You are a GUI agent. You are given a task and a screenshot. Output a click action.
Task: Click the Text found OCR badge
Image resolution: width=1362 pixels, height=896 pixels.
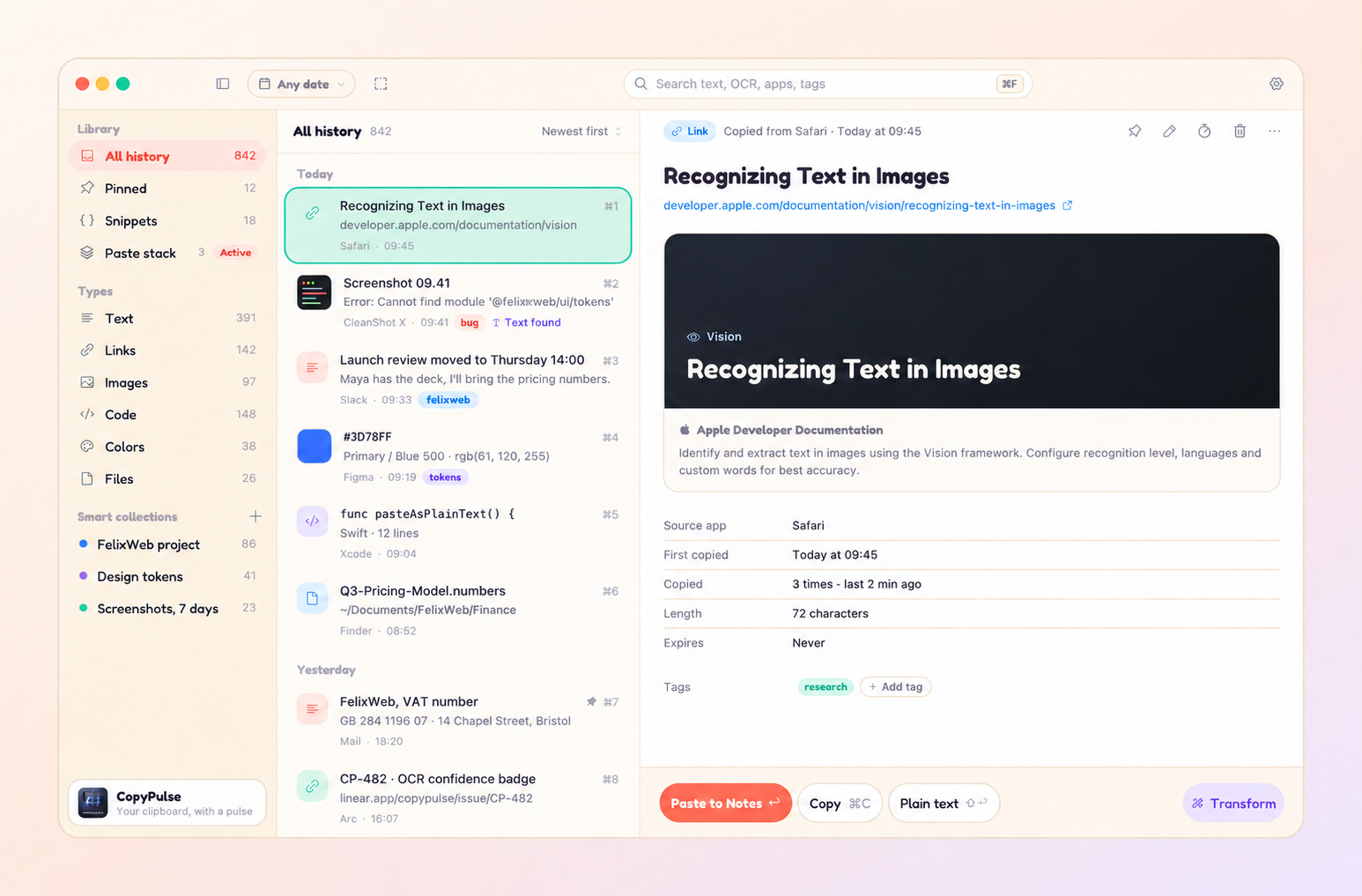click(527, 322)
